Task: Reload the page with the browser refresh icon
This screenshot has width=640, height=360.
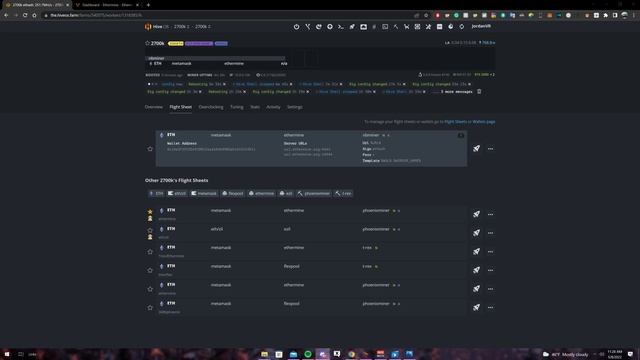Action: click(x=25, y=15)
